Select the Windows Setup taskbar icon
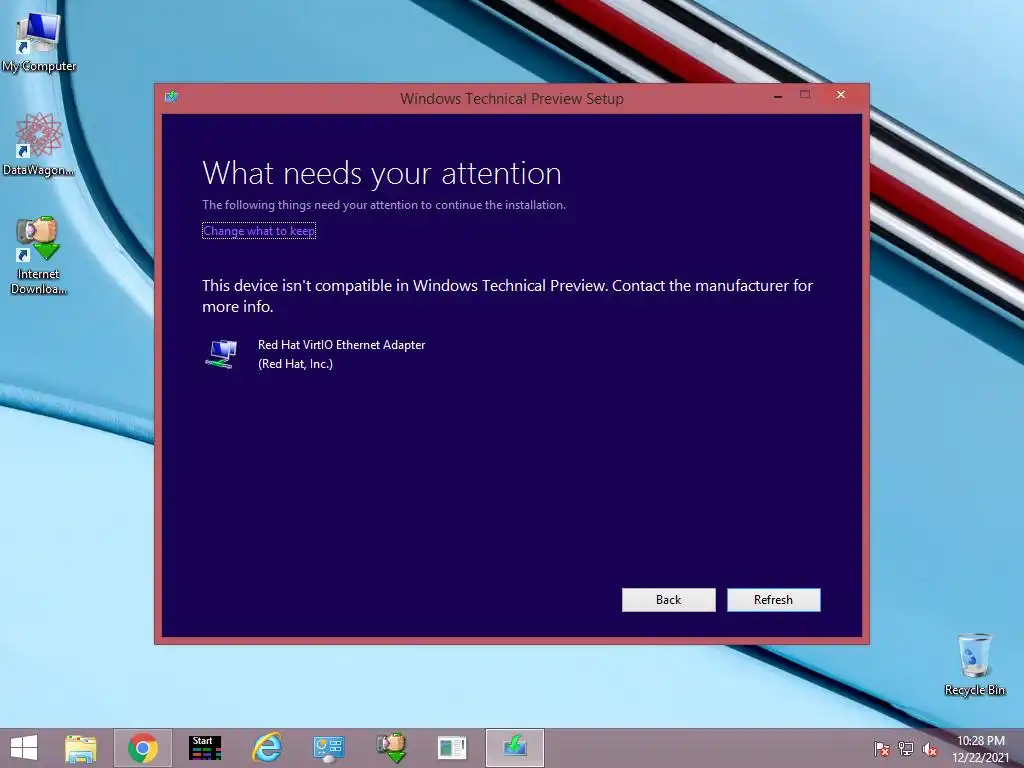This screenshot has width=1024, height=768. (x=515, y=748)
